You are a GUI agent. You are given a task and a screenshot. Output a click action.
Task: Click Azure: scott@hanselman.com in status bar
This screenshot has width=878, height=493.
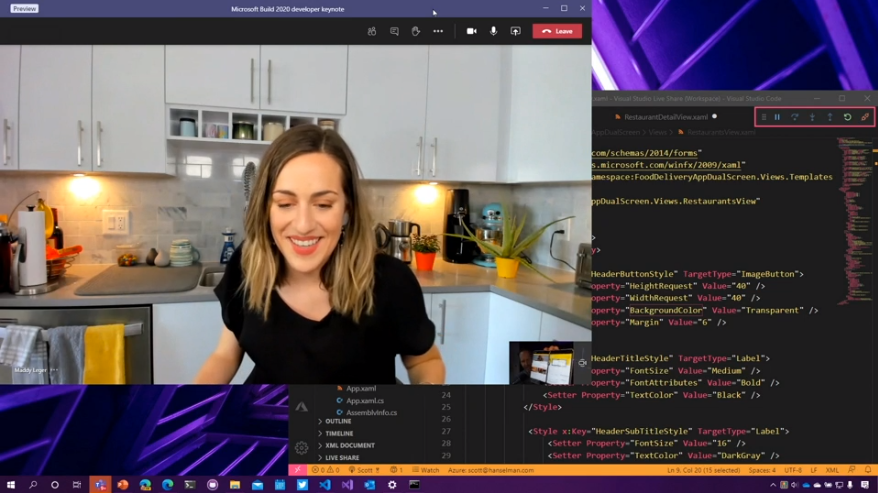tap(491, 470)
